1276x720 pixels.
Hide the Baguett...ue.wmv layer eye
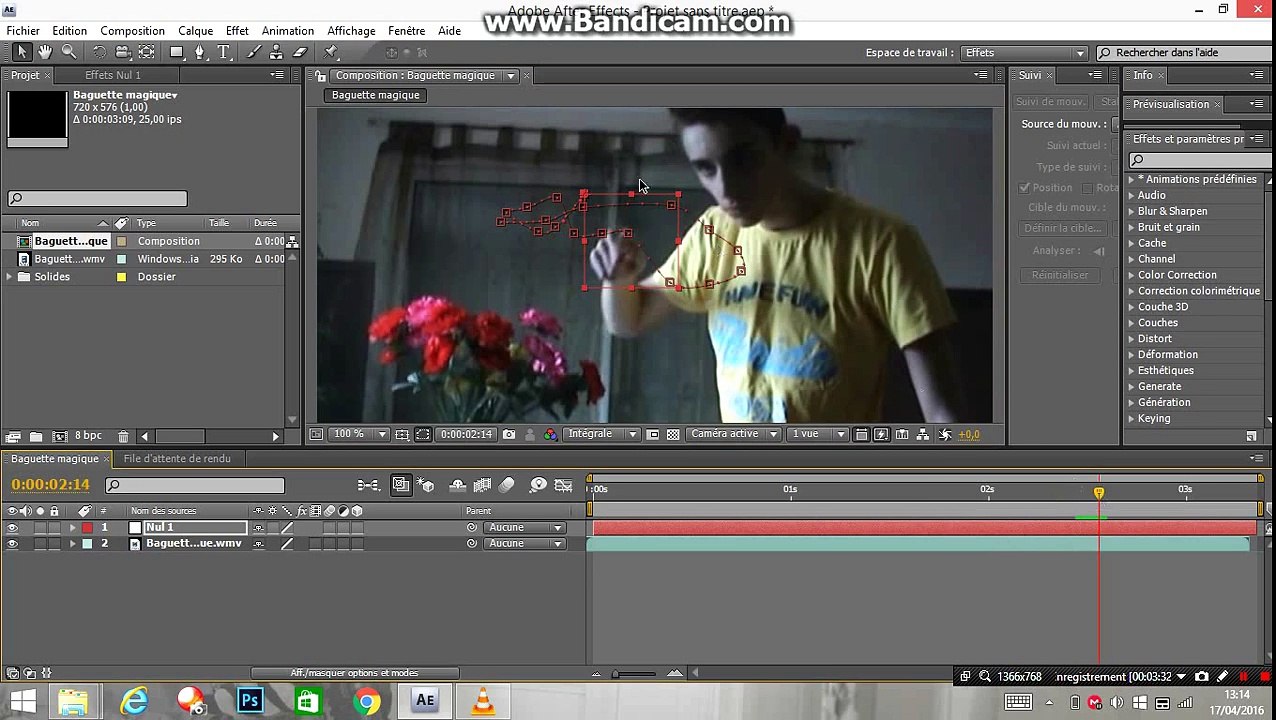pos(12,543)
